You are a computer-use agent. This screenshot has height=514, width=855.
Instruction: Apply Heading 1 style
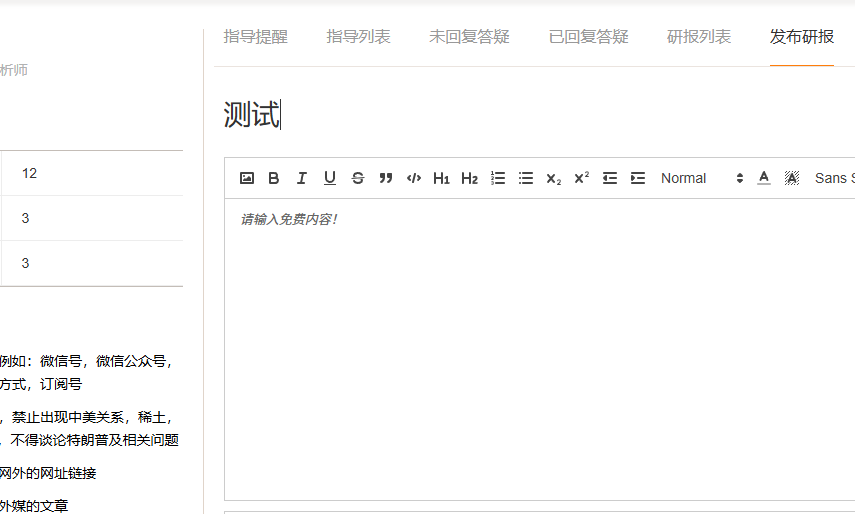[x=441, y=178]
